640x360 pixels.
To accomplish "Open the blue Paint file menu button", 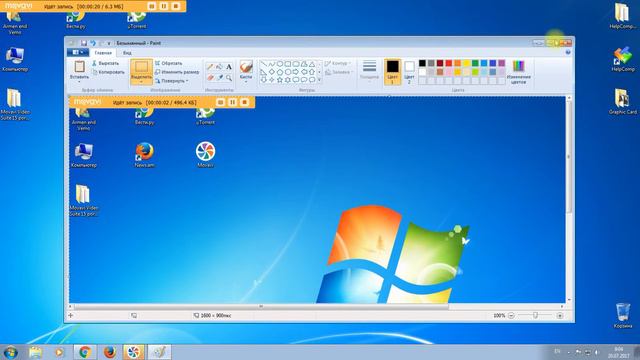I will pyautogui.click(x=78, y=53).
